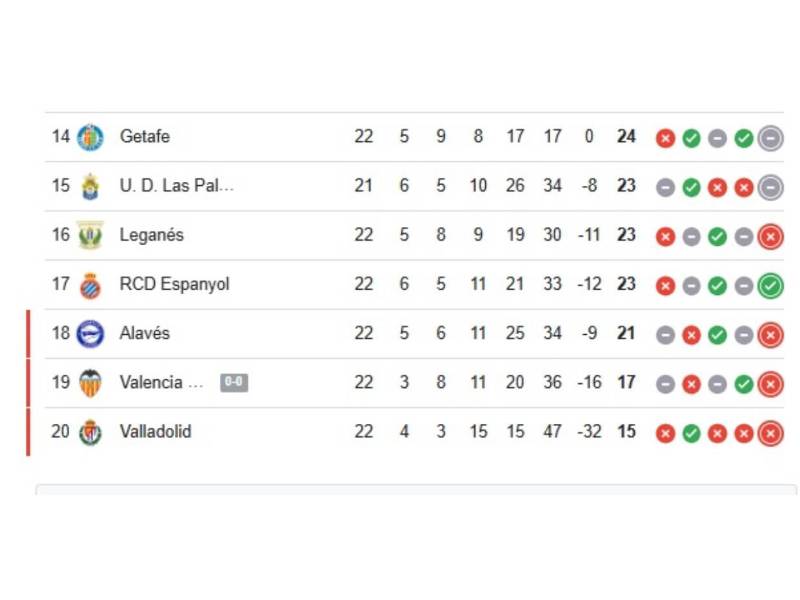
Task: Click Espanyol's circled green win result
Action: (x=769, y=285)
